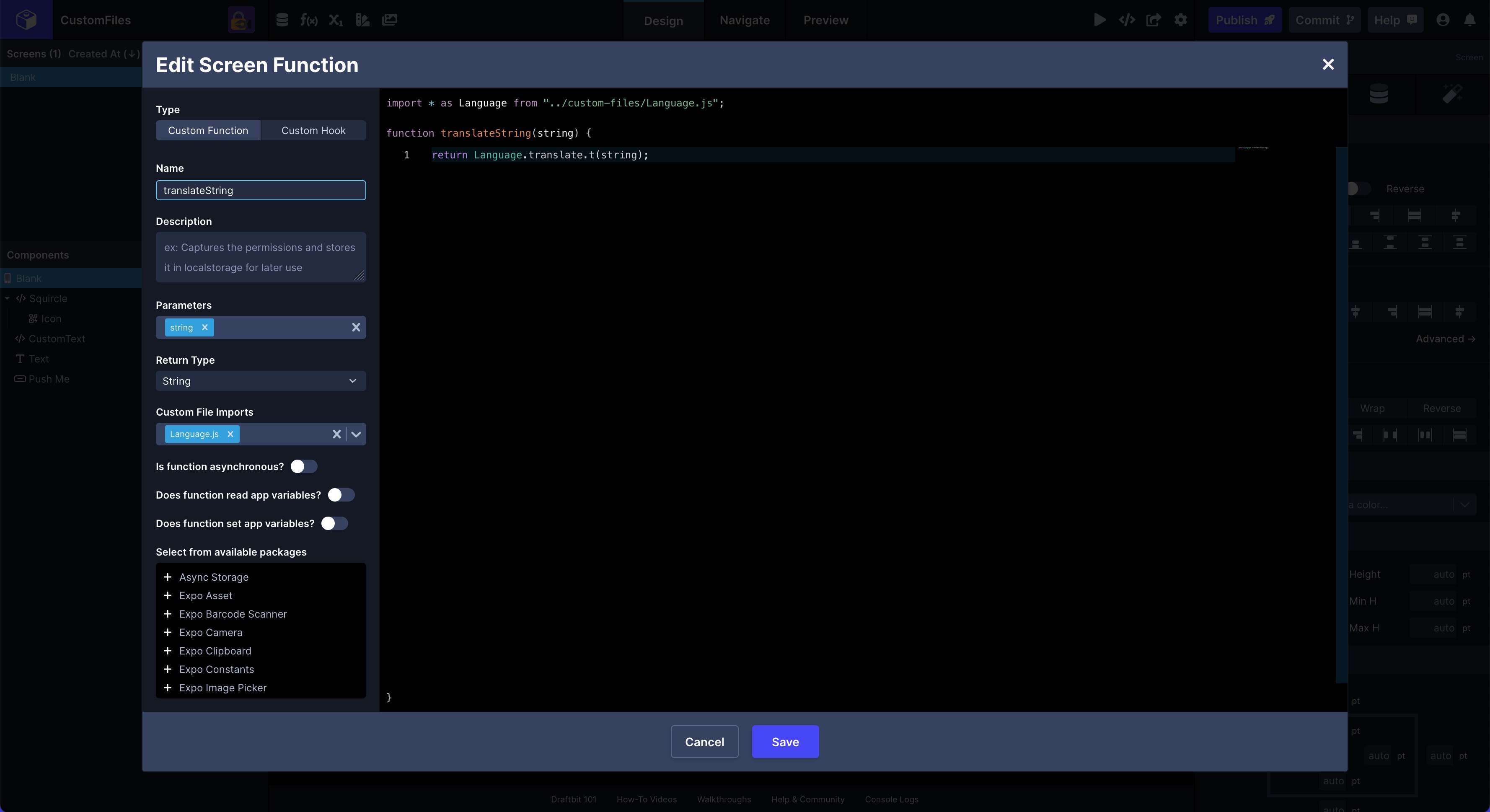Image resolution: width=1490 pixels, height=812 pixels.
Task: Toggle Is function asynchronous switch
Action: pyautogui.click(x=304, y=466)
